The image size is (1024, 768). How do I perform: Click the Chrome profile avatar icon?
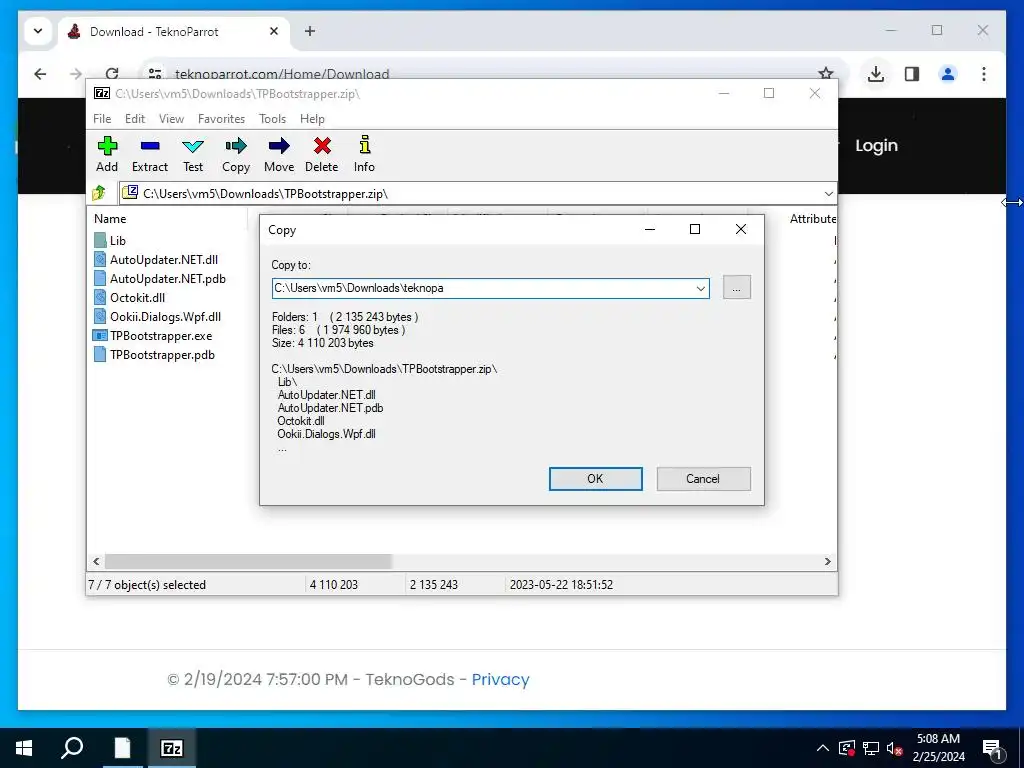click(x=948, y=74)
